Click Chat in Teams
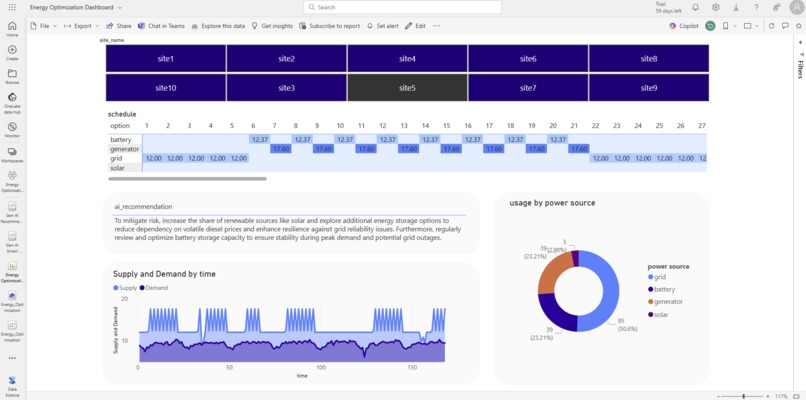Viewport: 806px width, 400px height. [161, 26]
